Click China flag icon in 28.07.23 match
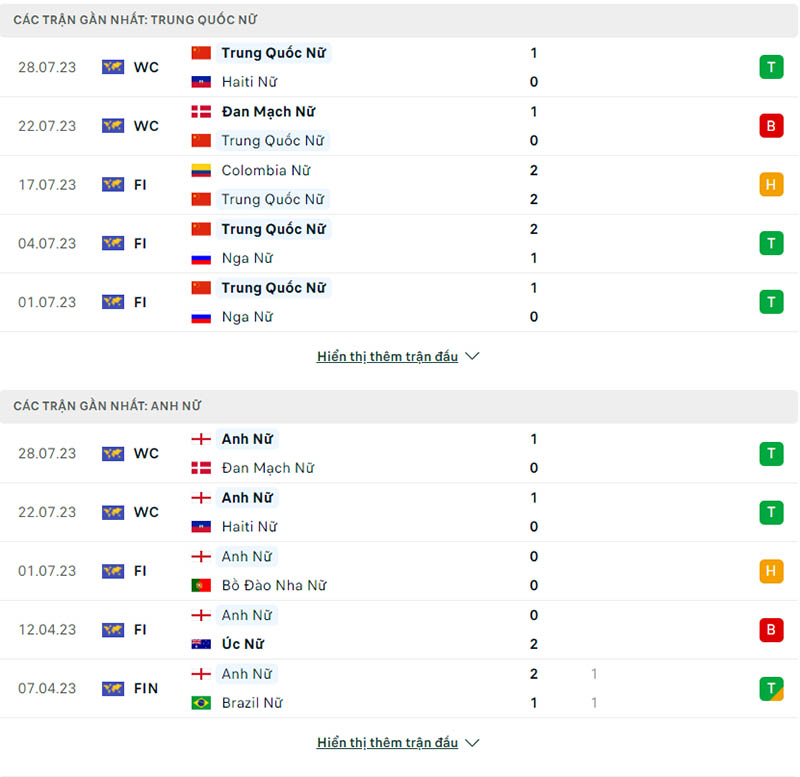The width and height of the screenshot is (800, 777). [x=201, y=53]
